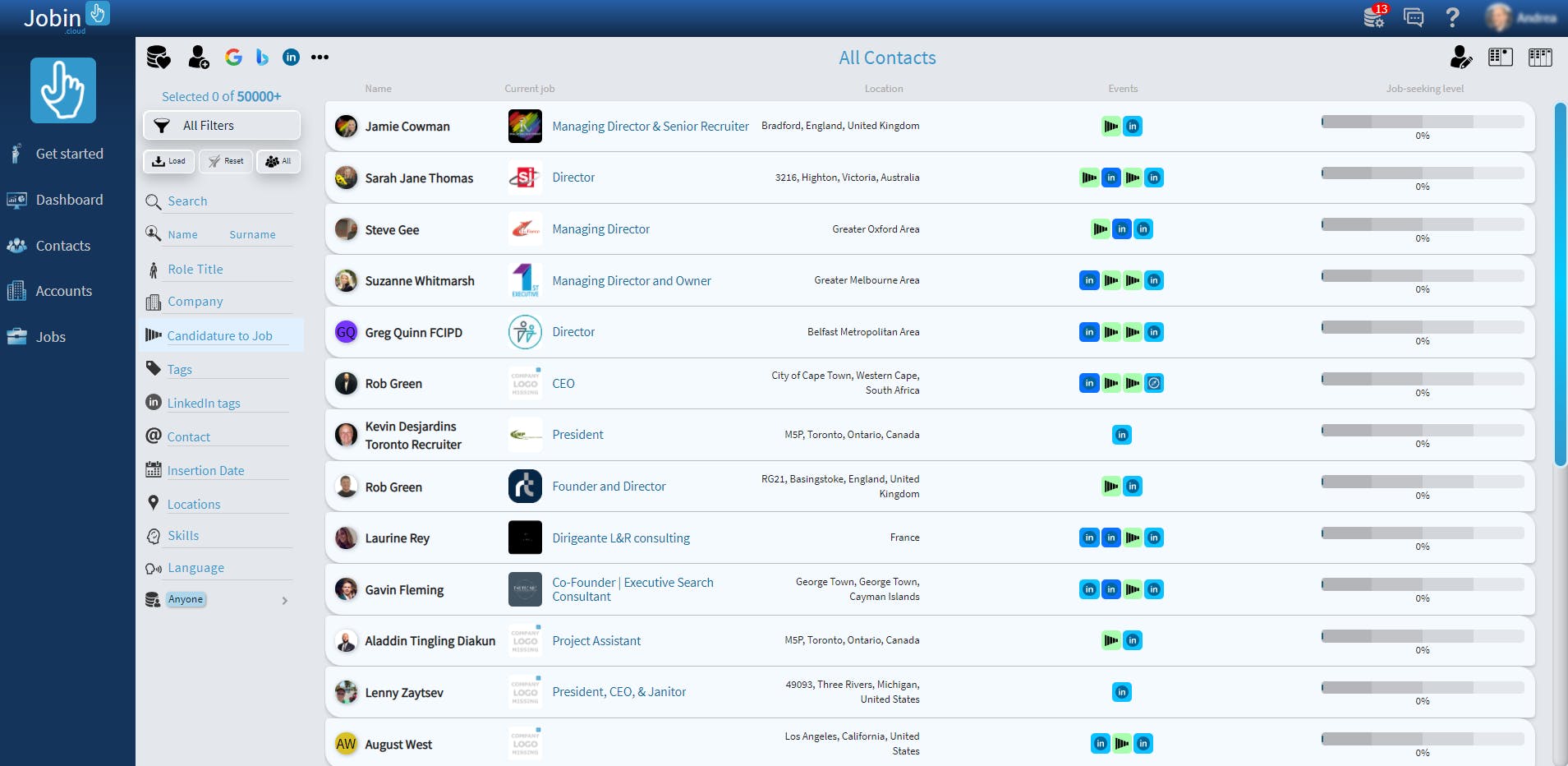This screenshot has height=766, width=1568.
Task: Click the Jobin.cloud logo in header
Action: click(66, 17)
